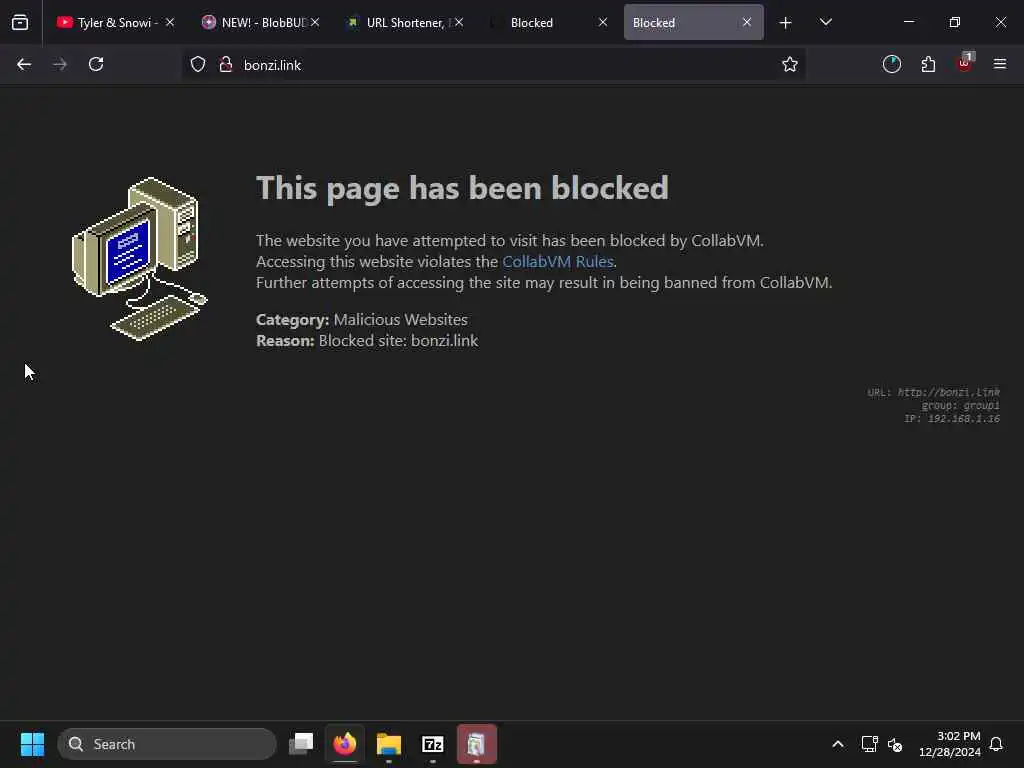The width and height of the screenshot is (1024, 768).
Task: Open the red highlighted taskbar app
Action: click(x=477, y=744)
